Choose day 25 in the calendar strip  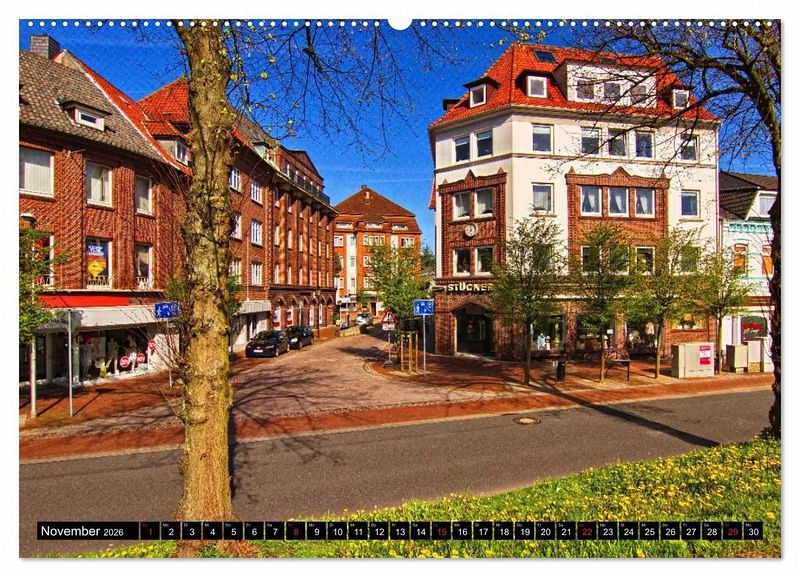pyautogui.click(x=649, y=531)
